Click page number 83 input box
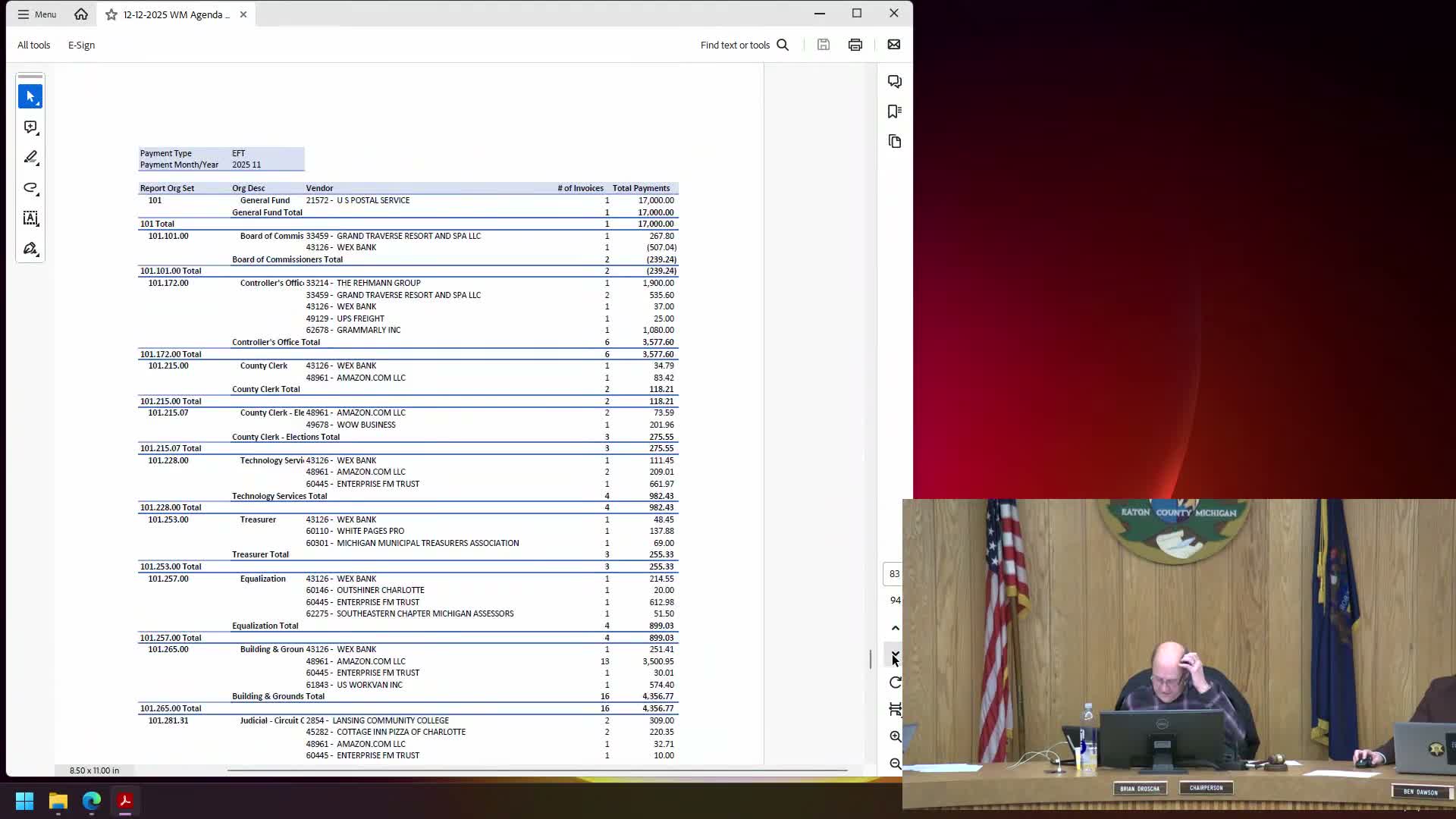The width and height of the screenshot is (1456, 819). click(894, 574)
